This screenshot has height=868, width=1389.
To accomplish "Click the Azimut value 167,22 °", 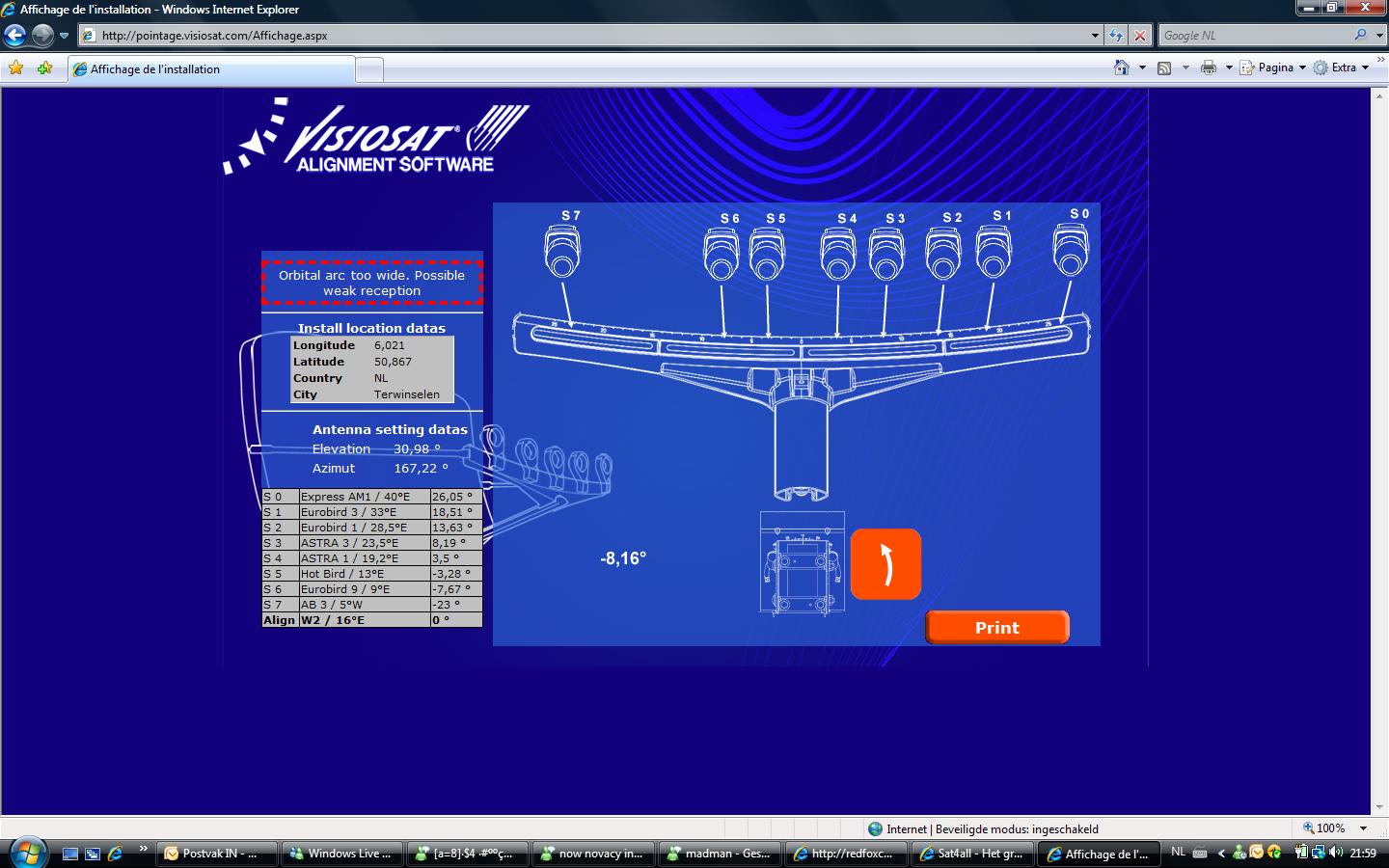I will (421, 468).
